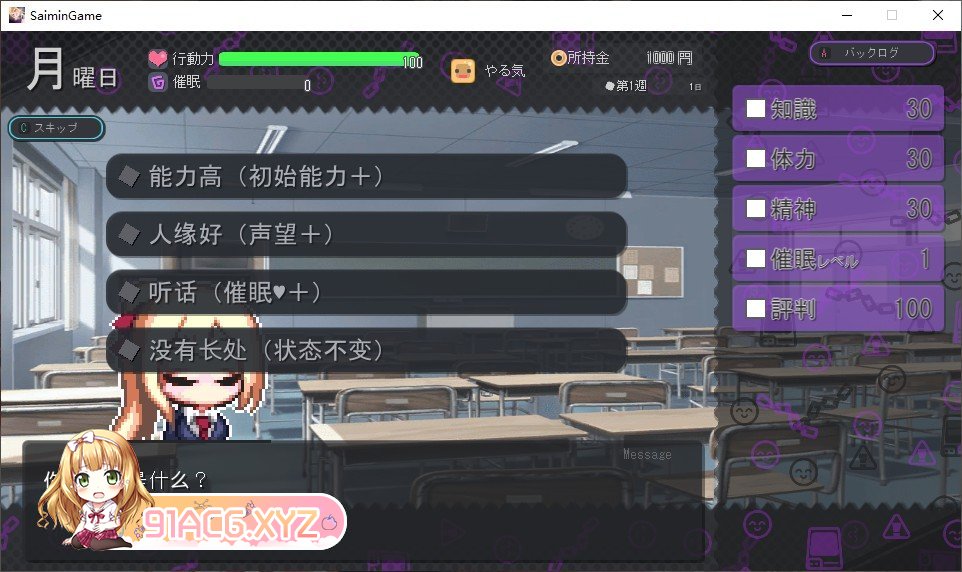
Task: Toggle the 体力 checkbox
Action: (x=755, y=158)
